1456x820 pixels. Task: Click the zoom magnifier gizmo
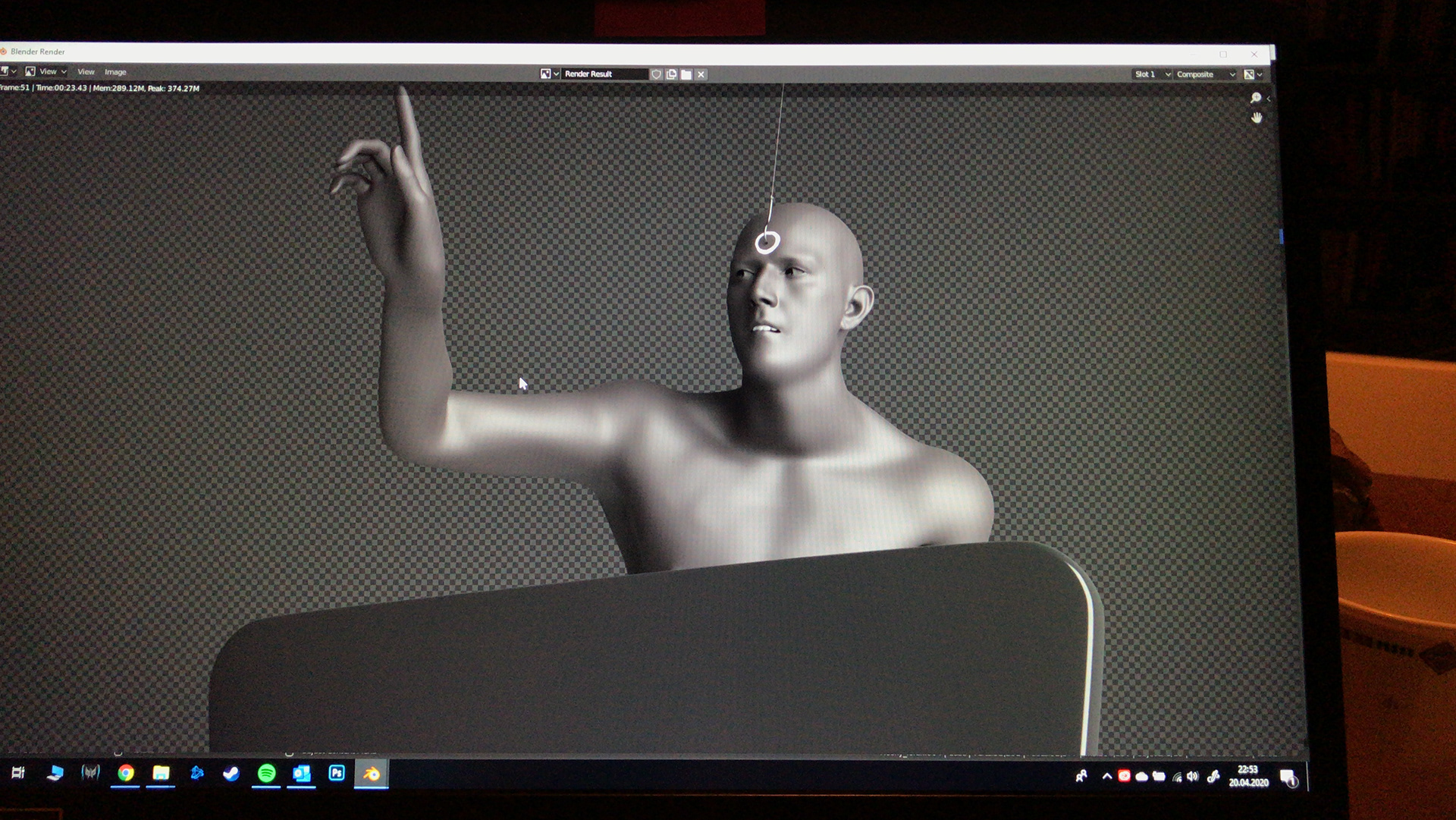[1256, 98]
